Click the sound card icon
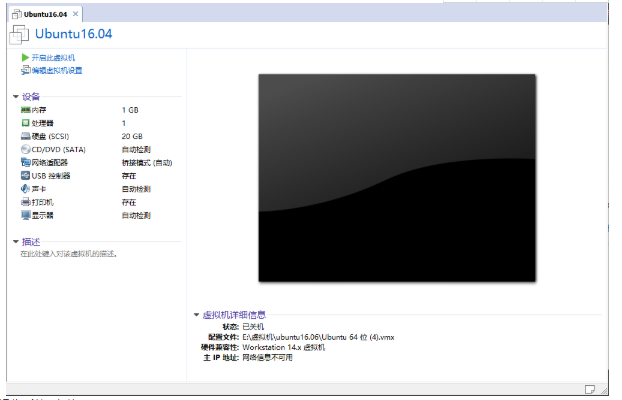Screen dimensions: 622x400 (25, 189)
